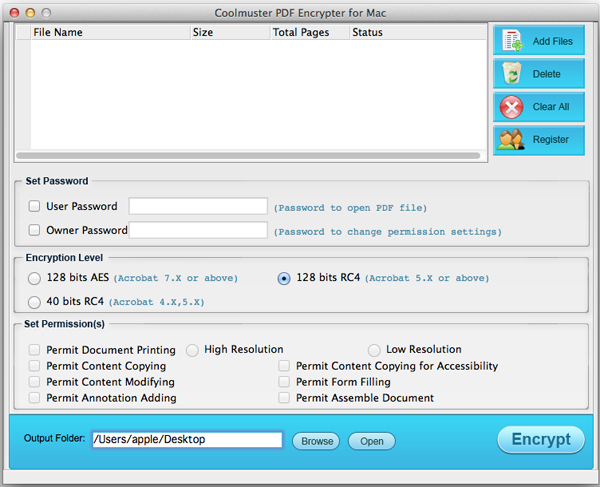Screen dimensions: 600x487
Task: Click hint '(Password to change permission settings)'
Action: 387,232
